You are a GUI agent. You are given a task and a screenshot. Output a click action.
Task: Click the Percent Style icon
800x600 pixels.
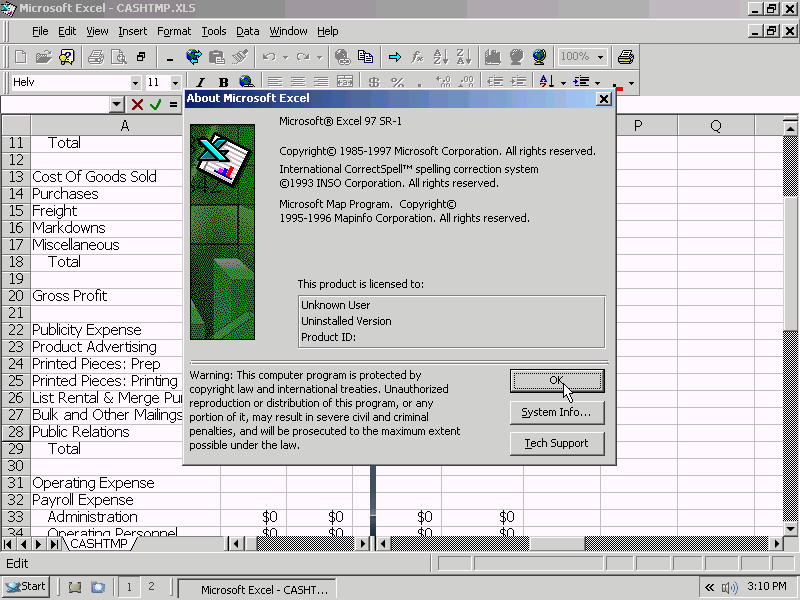(x=397, y=83)
